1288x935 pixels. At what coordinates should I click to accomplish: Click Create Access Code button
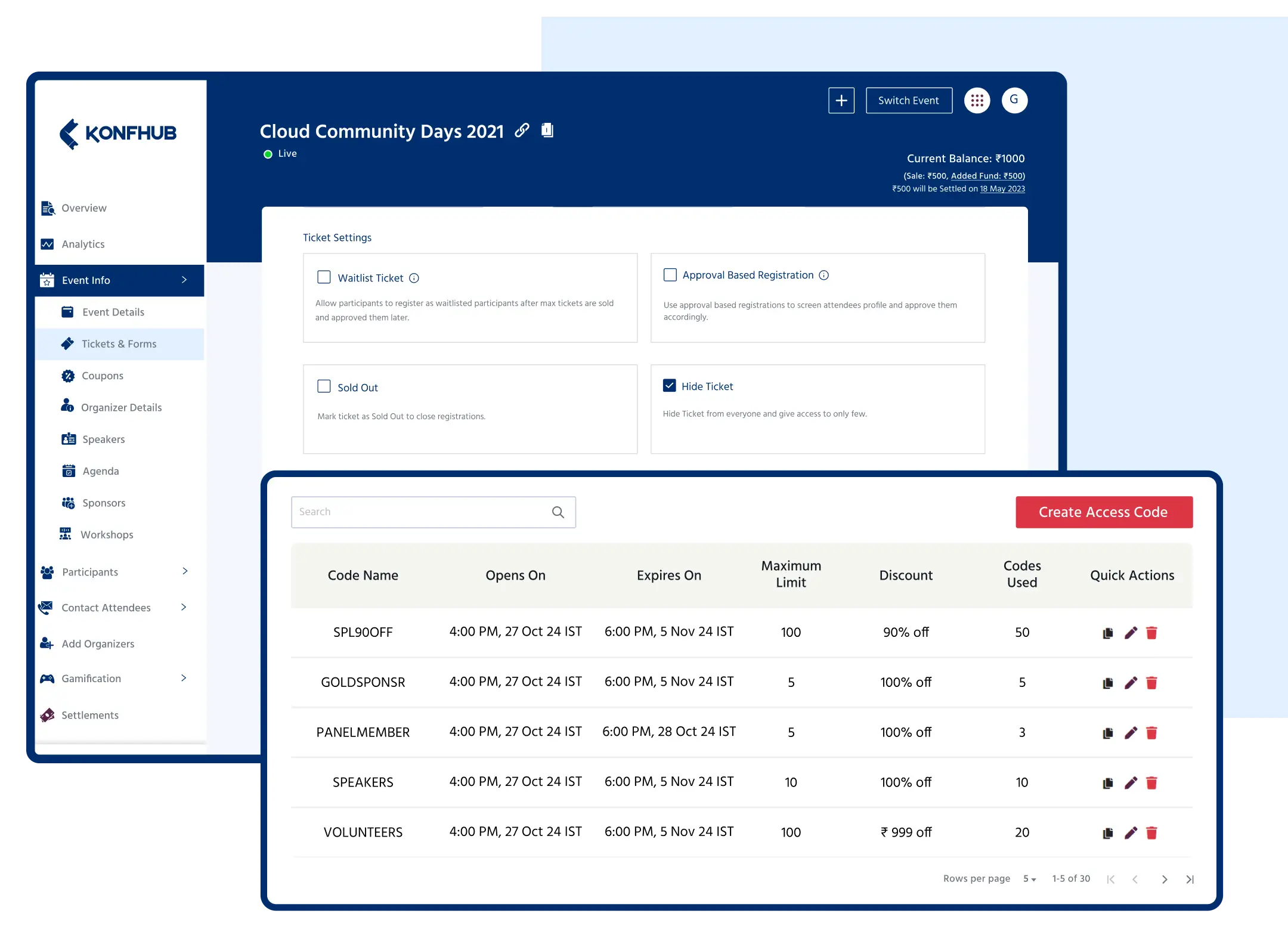1104,512
